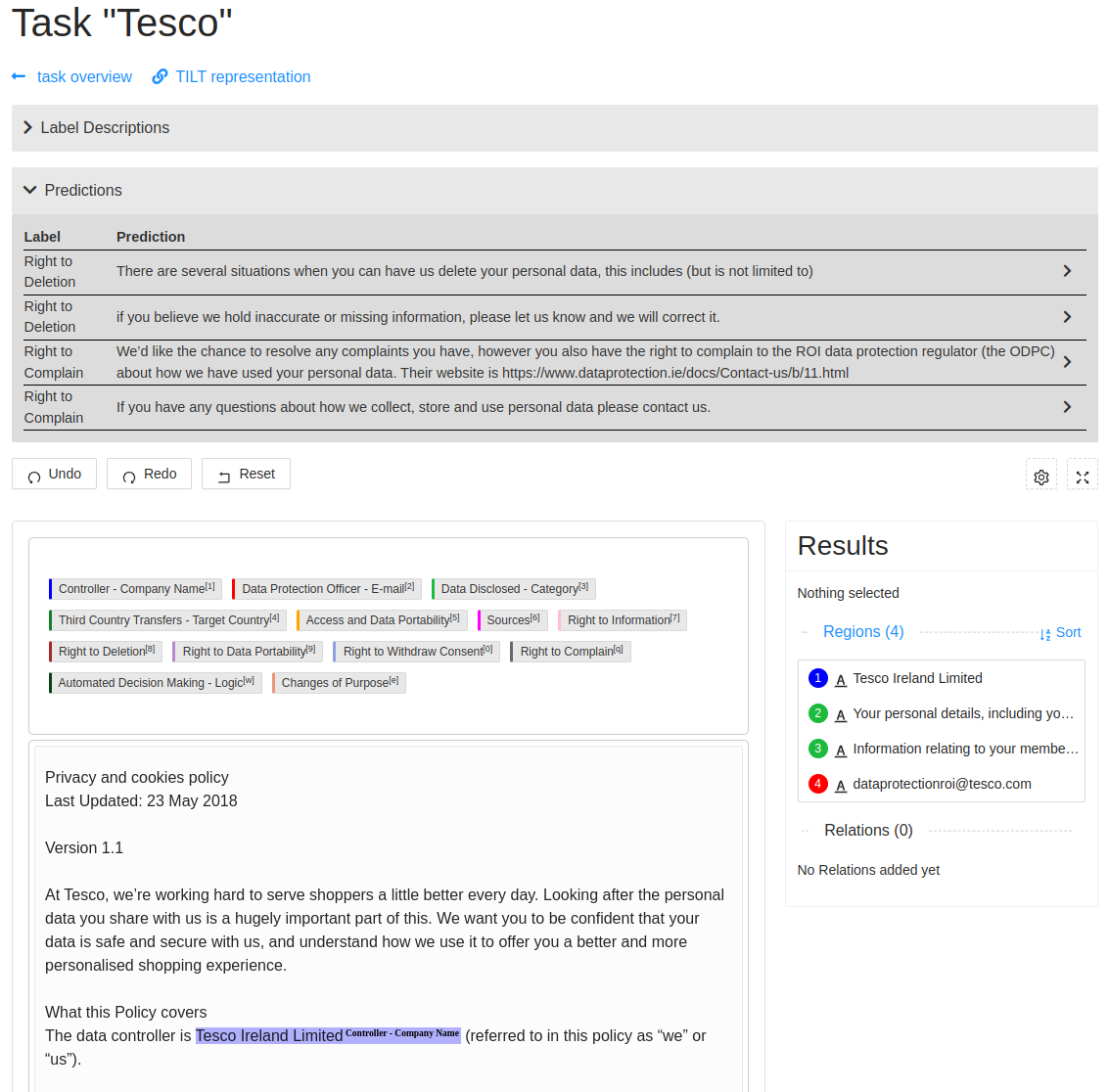Viewport: 1109px width, 1092px height.
Task: Click the Undo arrow icon
Action: (x=34, y=476)
